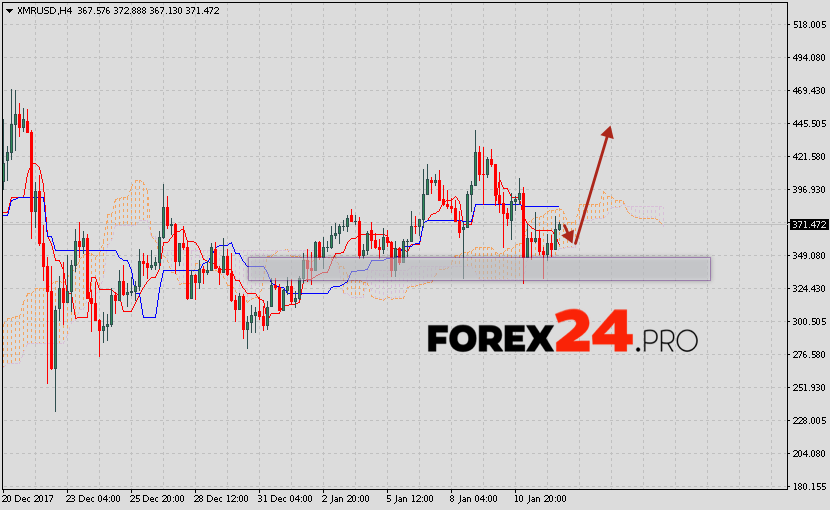The width and height of the screenshot is (830, 510).
Task: Click the small downward red arrow head
Action: [x=572, y=239]
